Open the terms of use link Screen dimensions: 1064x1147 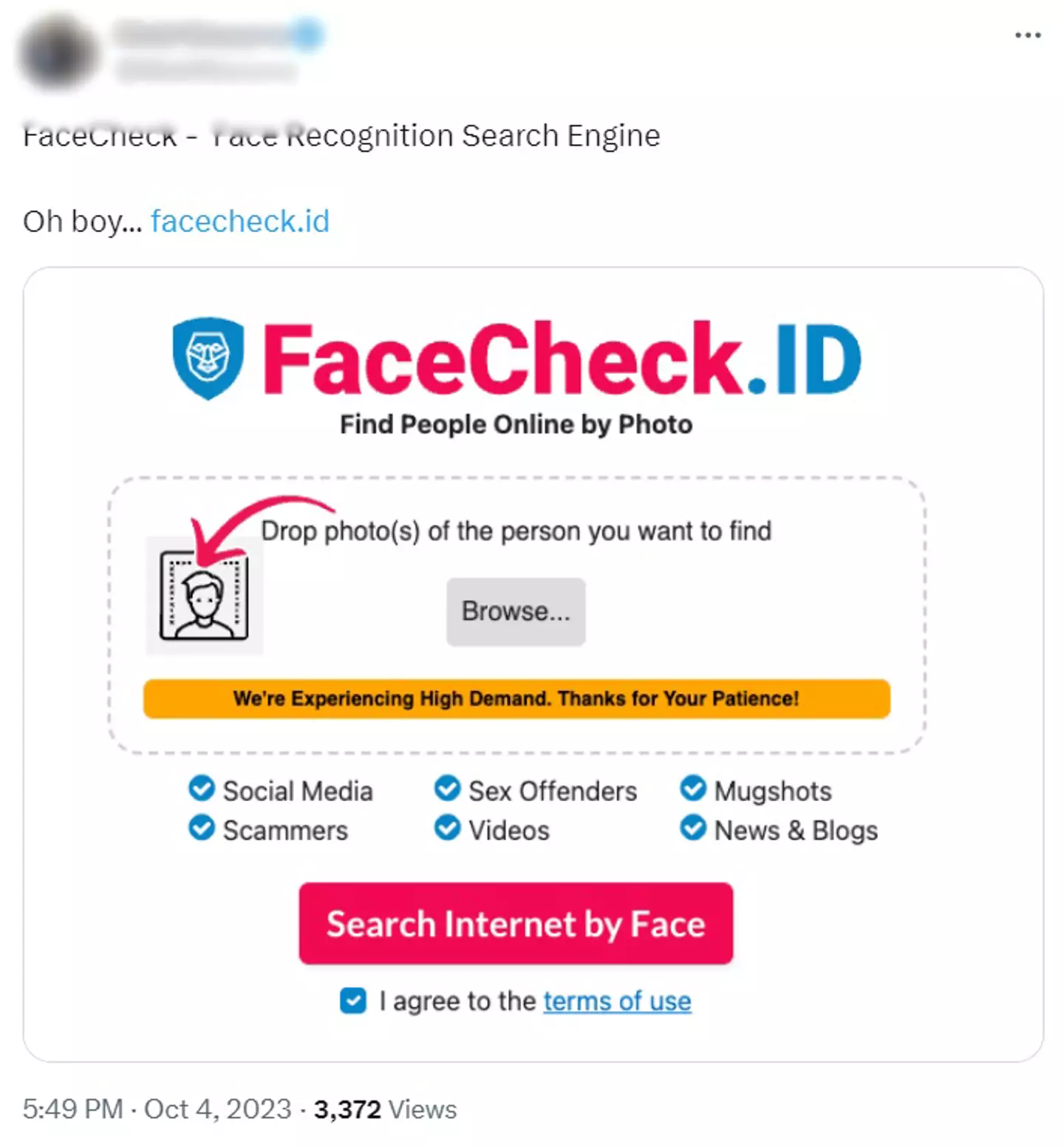617,1001
